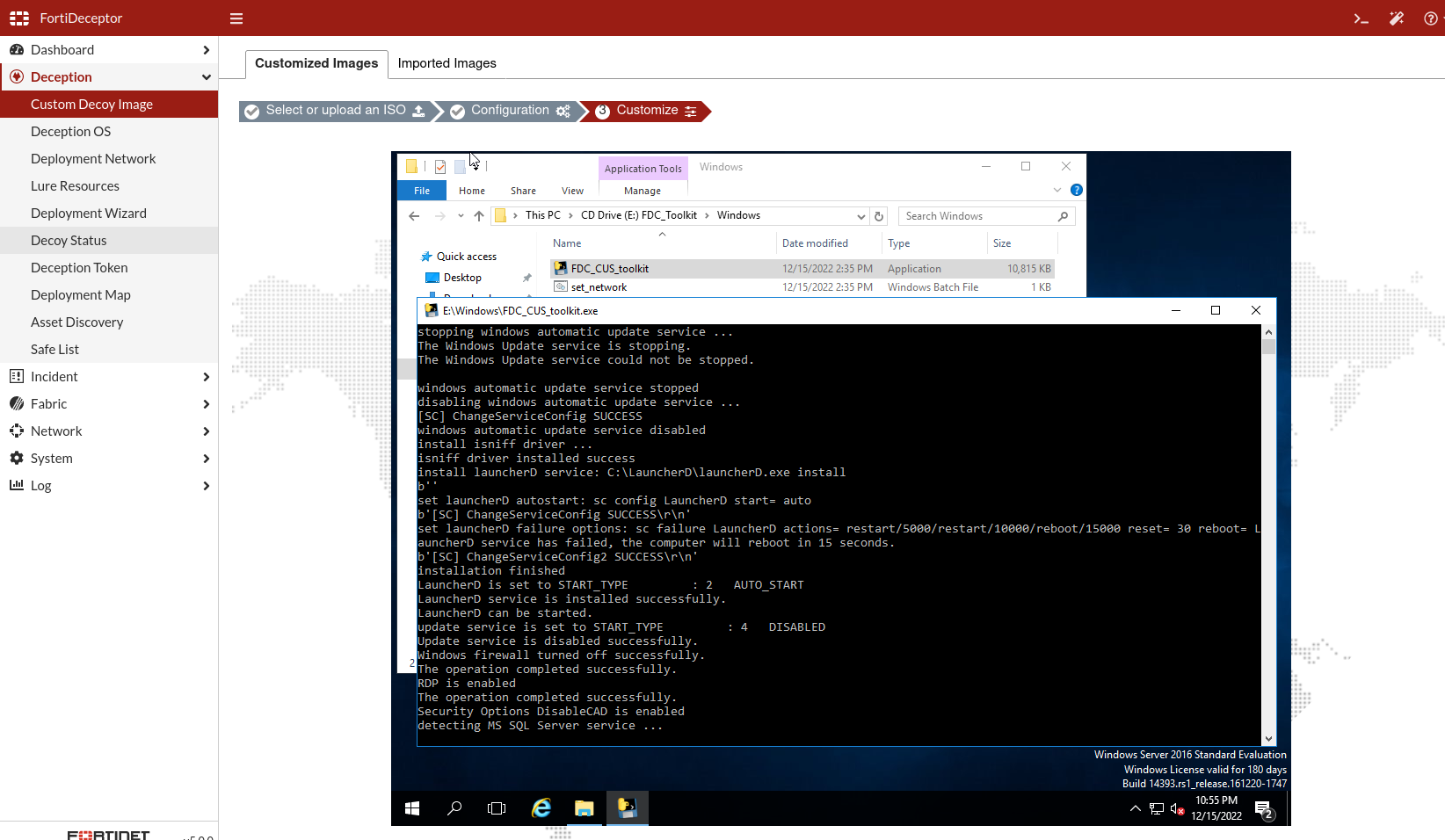Open the Manage ribbon tab
1445x840 pixels.
(x=643, y=191)
